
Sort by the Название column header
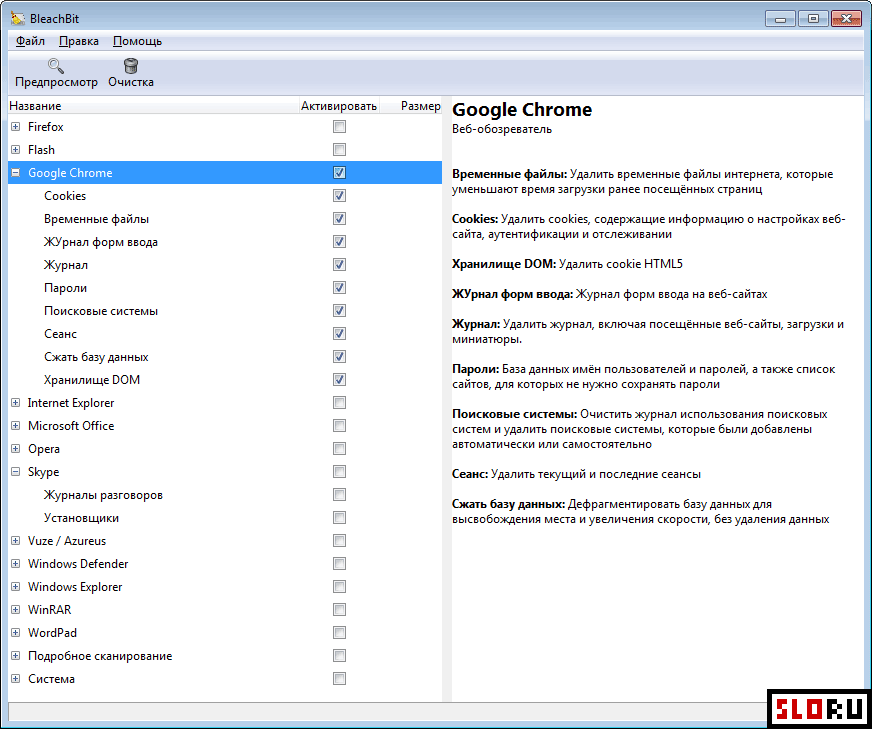[153, 106]
